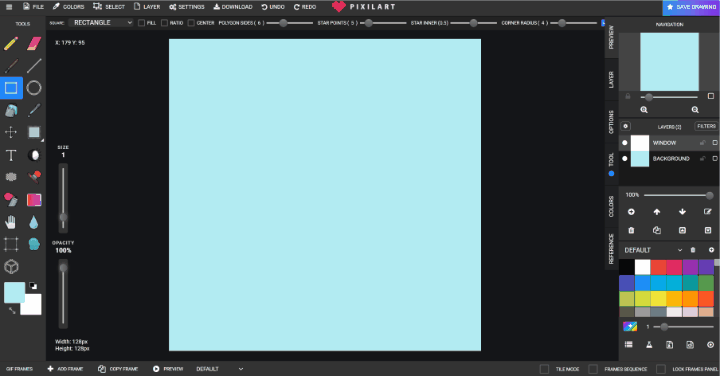
Task: Delete the Default palette trash icon
Action: coord(693,250)
